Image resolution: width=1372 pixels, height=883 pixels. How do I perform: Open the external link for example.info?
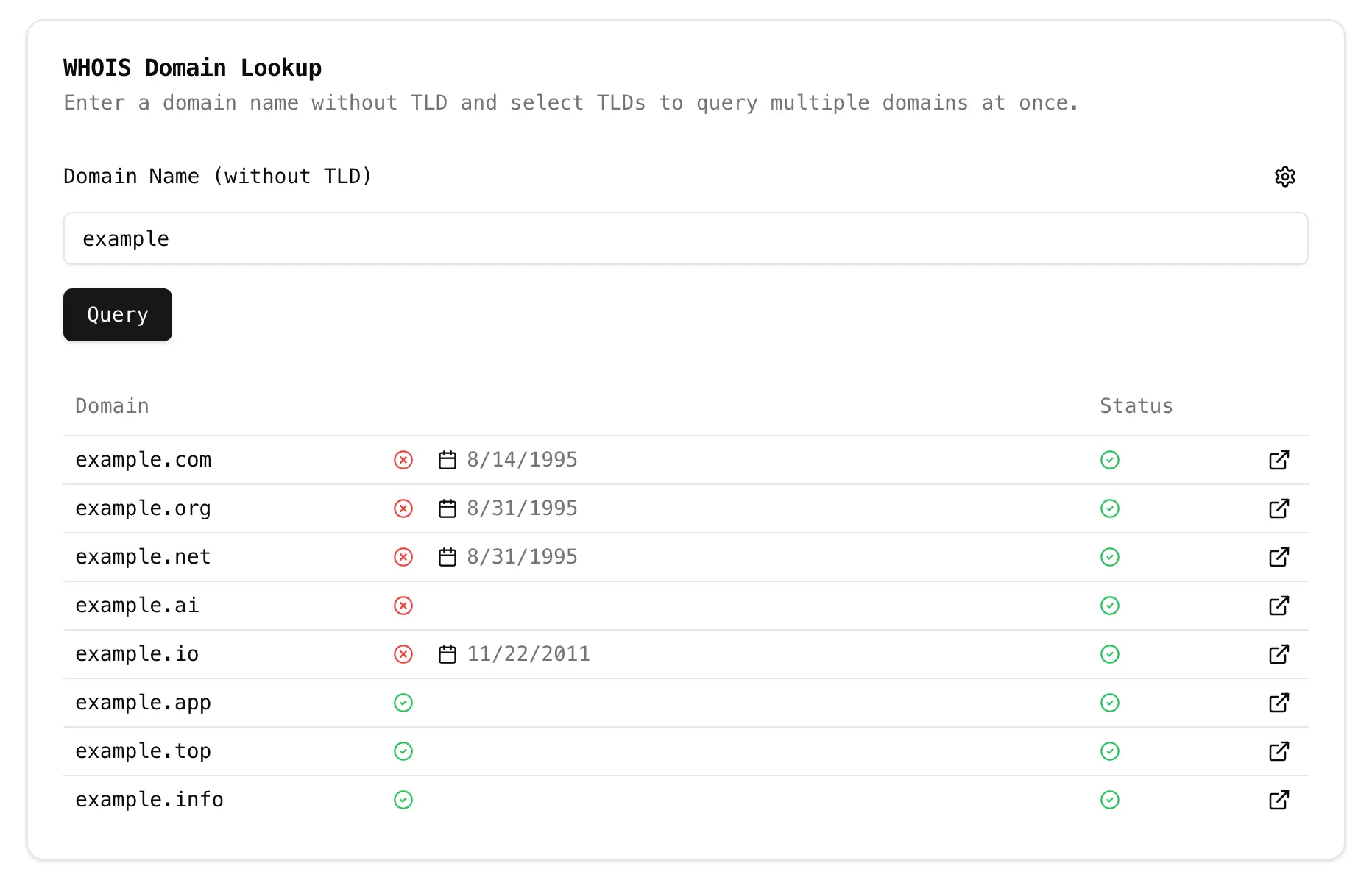tap(1279, 800)
